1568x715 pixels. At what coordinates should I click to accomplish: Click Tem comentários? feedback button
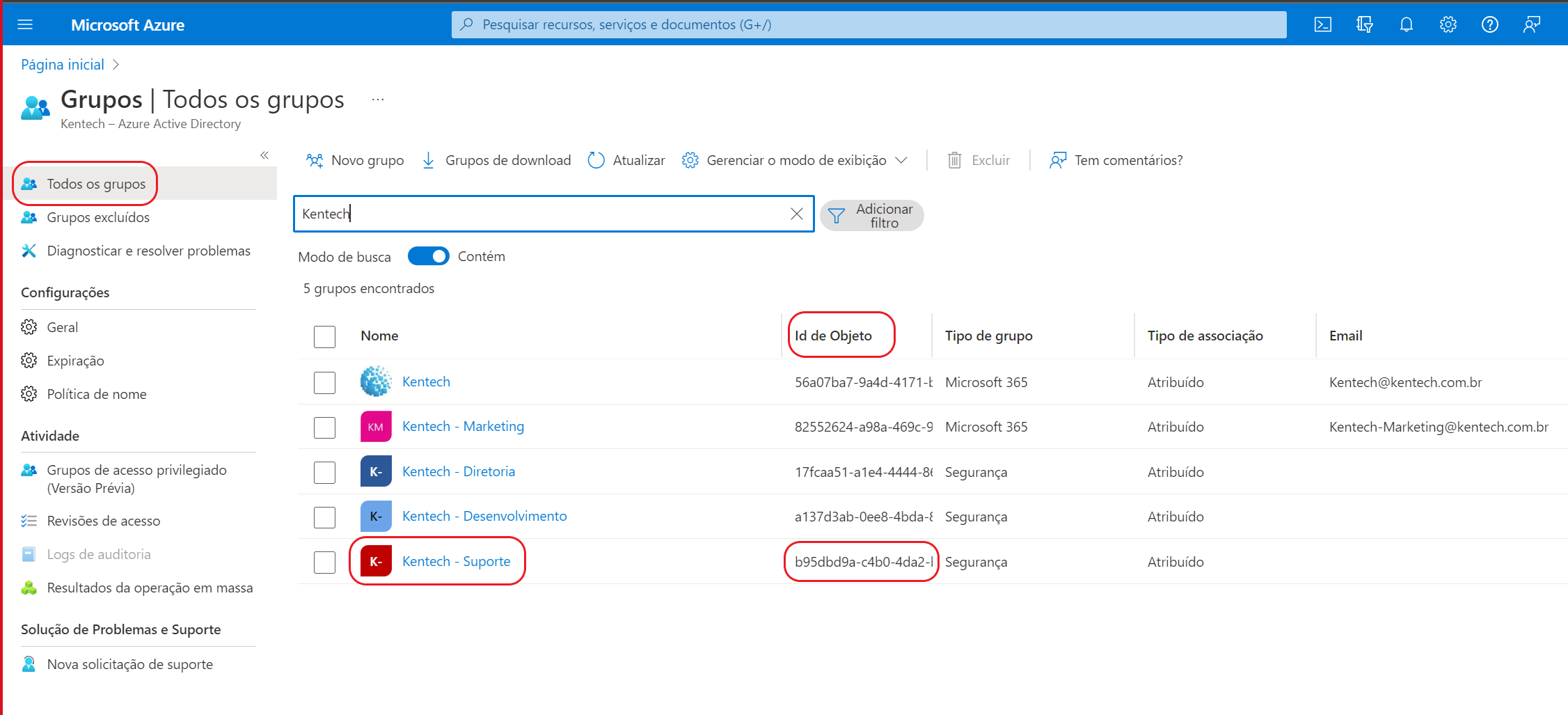pyautogui.click(x=1116, y=161)
